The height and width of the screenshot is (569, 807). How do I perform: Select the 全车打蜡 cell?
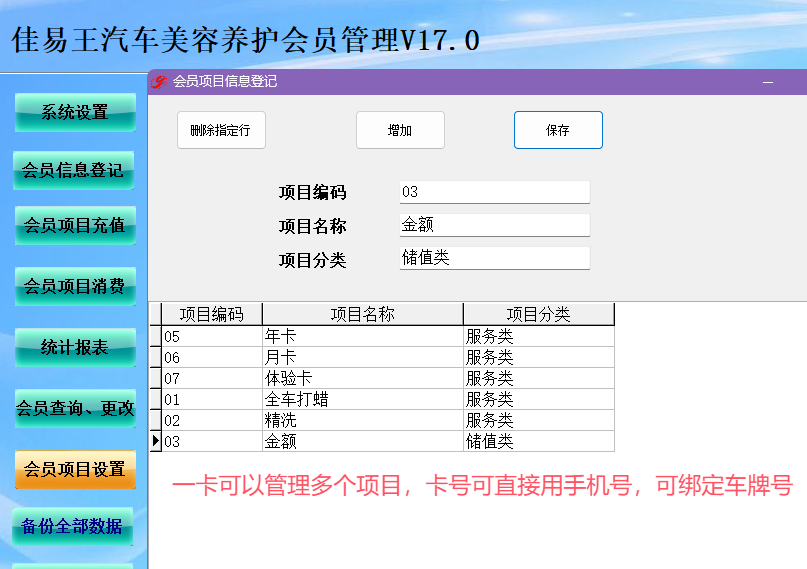(363, 399)
